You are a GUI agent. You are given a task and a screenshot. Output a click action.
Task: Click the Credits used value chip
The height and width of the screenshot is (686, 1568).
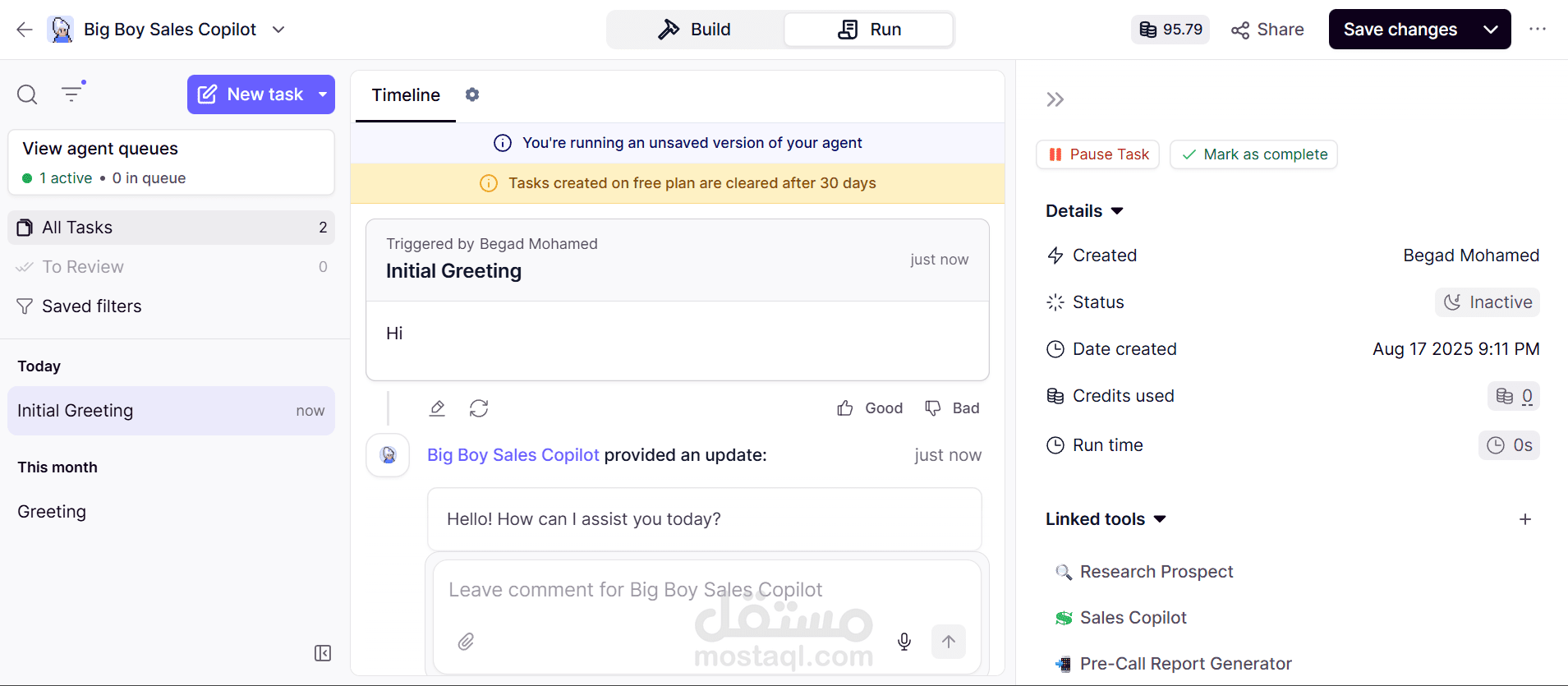1514,396
